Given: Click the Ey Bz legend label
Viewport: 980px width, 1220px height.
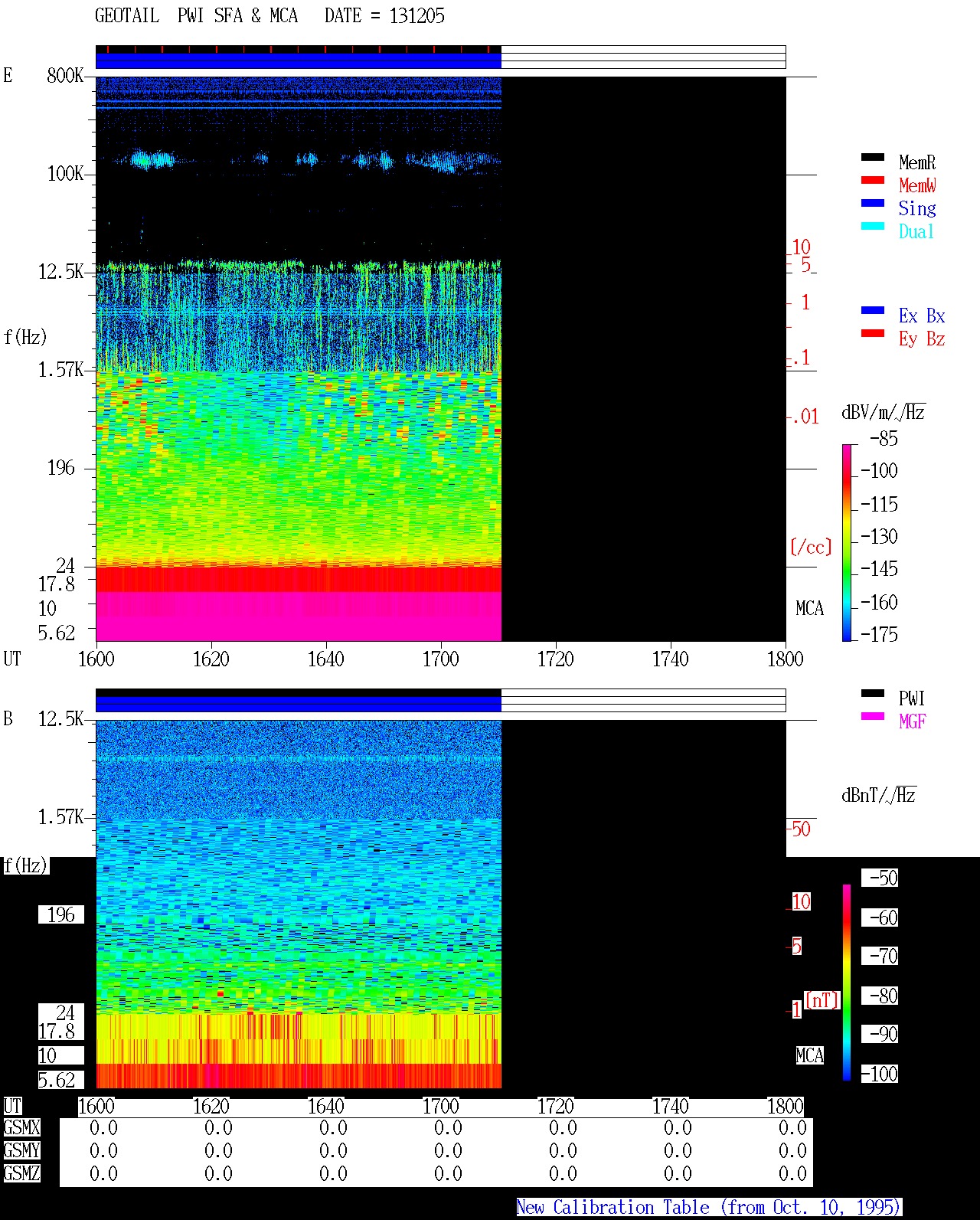Looking at the screenshot, I should (922, 339).
